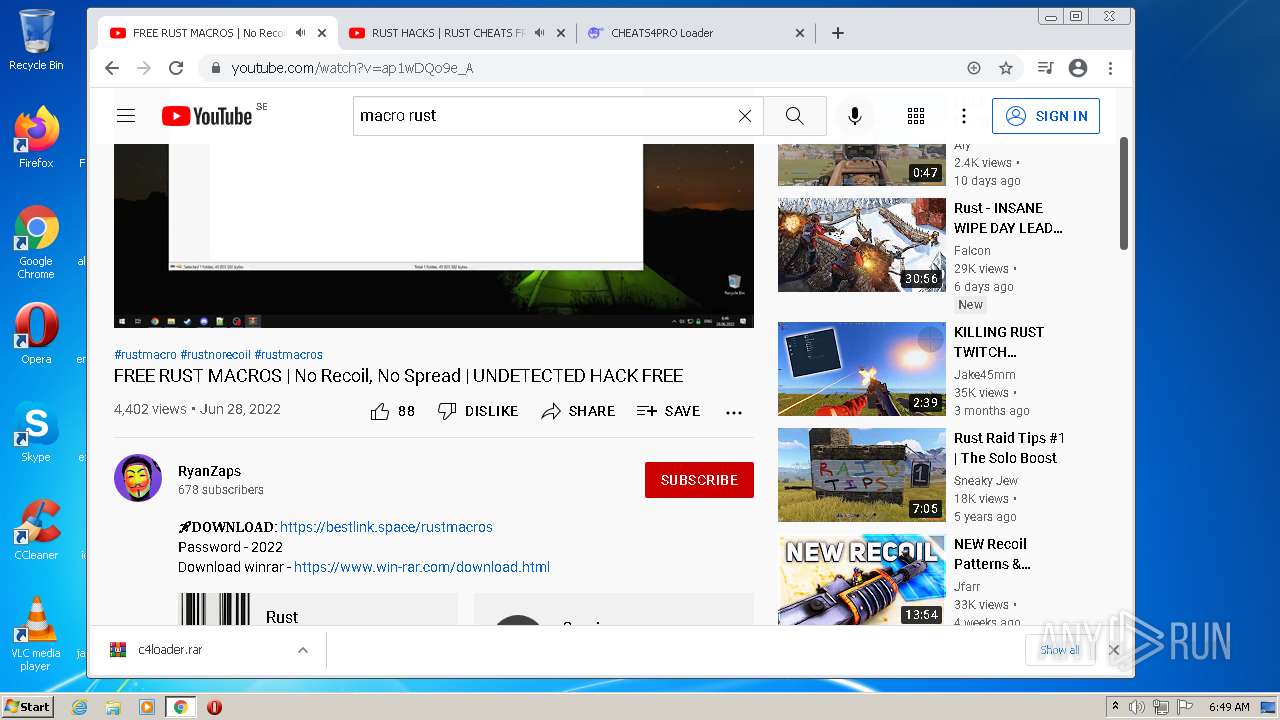Open YouTube apps grid
This screenshot has width=1280, height=720.
coord(916,116)
